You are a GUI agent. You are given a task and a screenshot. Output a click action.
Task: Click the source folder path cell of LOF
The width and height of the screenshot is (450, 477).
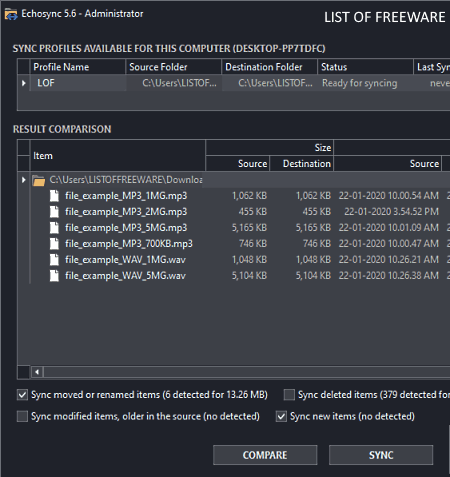(174, 83)
